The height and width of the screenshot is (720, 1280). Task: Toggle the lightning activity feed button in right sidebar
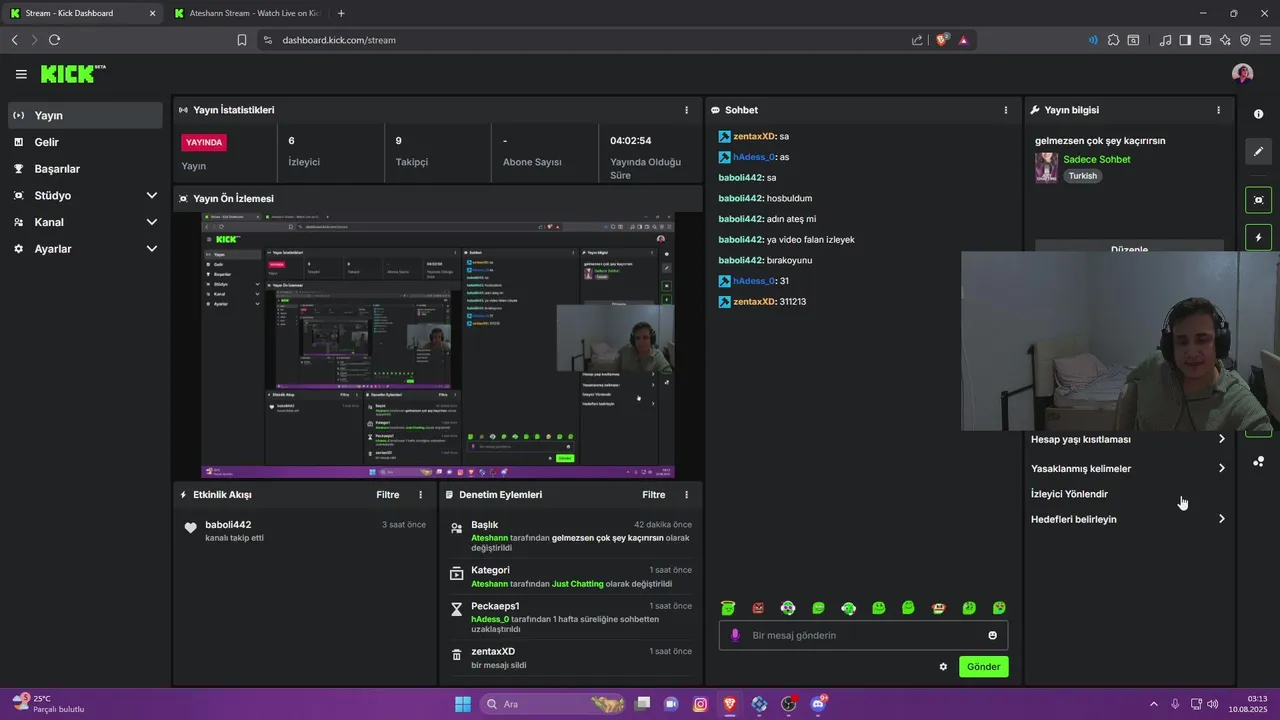1258,238
